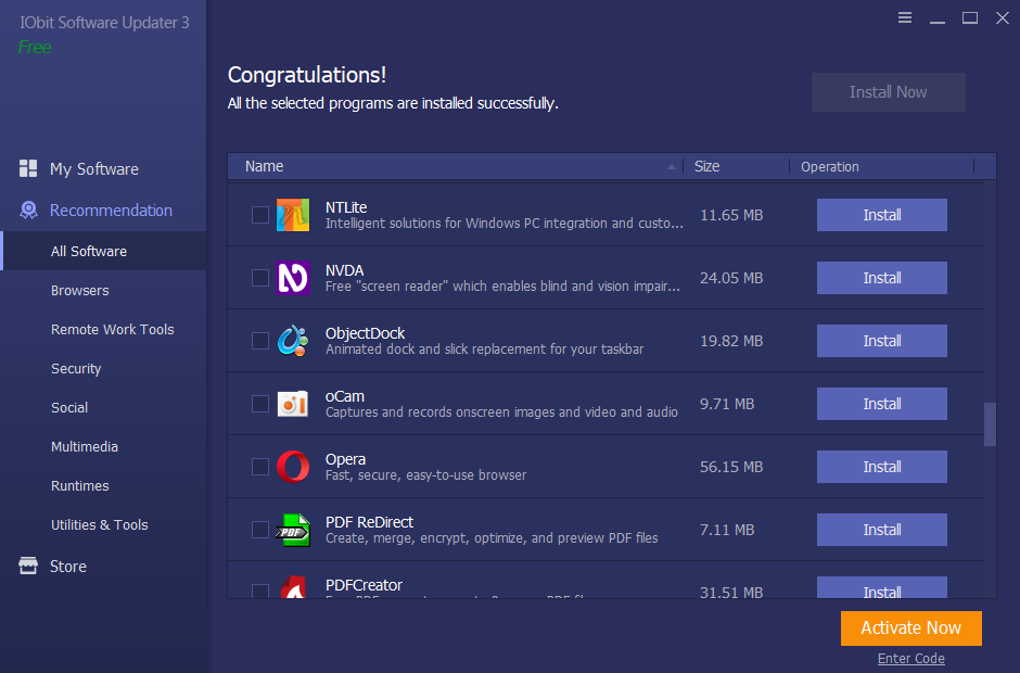Click ObjectDock description about animated dock
The height and width of the screenshot is (673, 1020).
click(x=484, y=349)
